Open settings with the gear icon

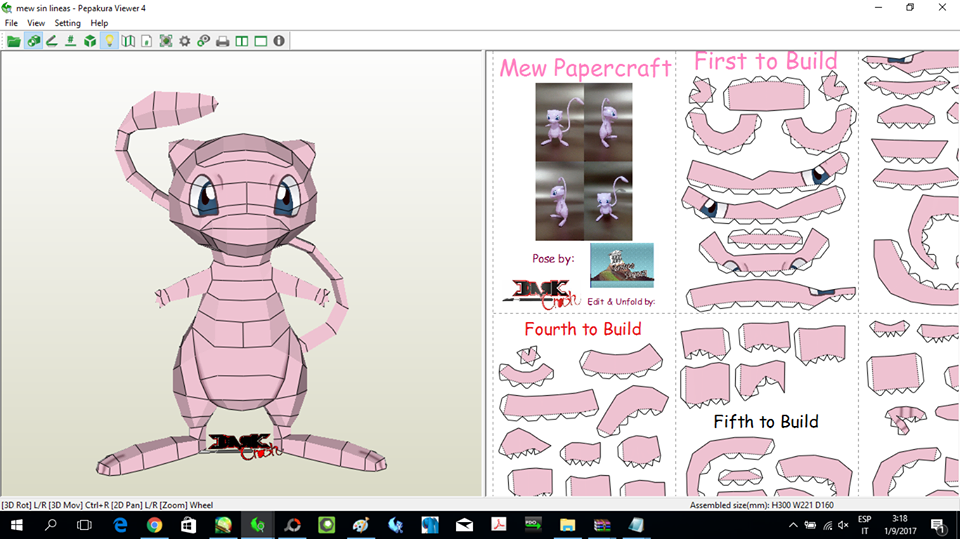click(x=184, y=41)
